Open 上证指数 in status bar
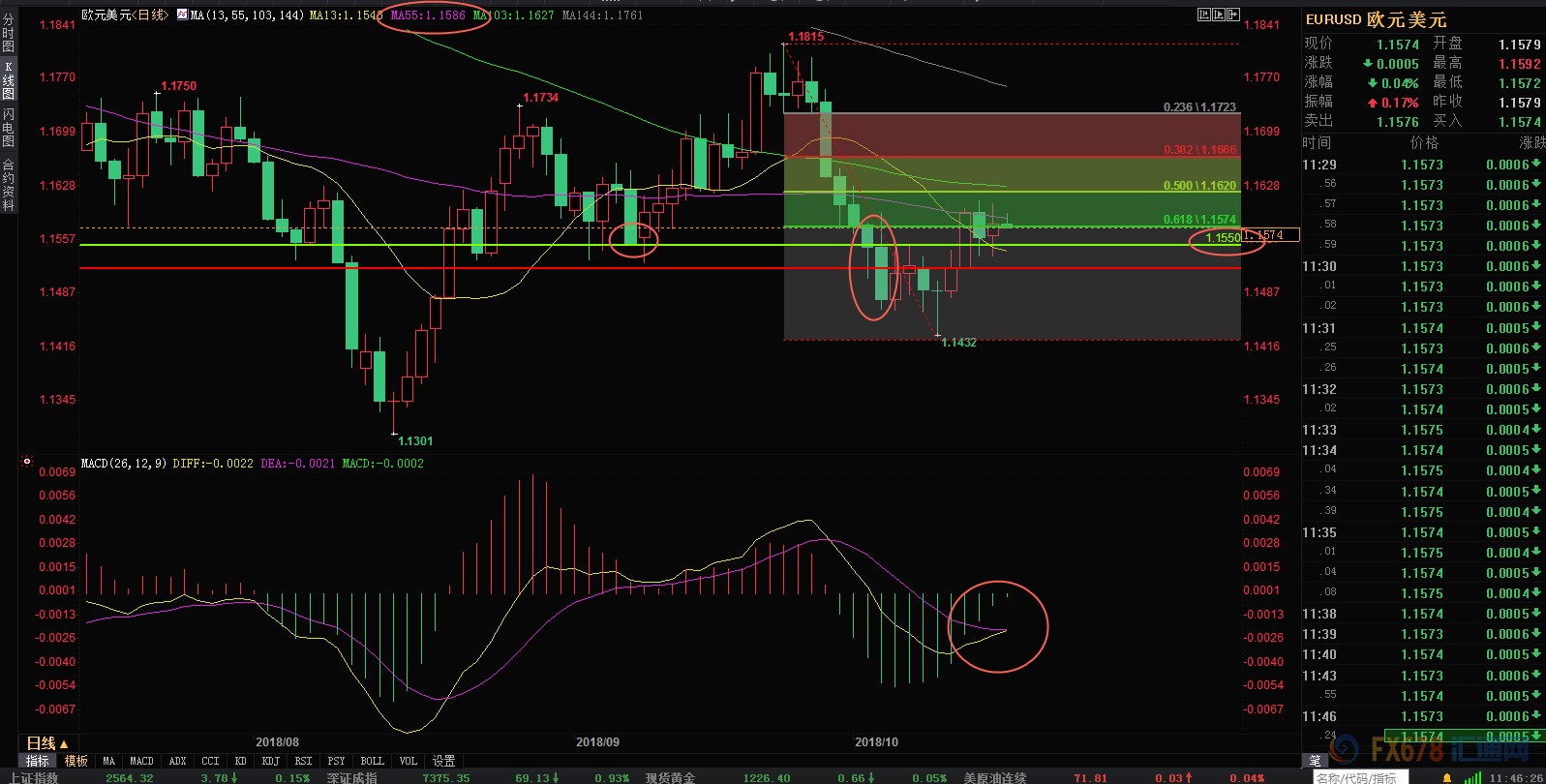Screen dimensions: 1546x784 click(33, 777)
